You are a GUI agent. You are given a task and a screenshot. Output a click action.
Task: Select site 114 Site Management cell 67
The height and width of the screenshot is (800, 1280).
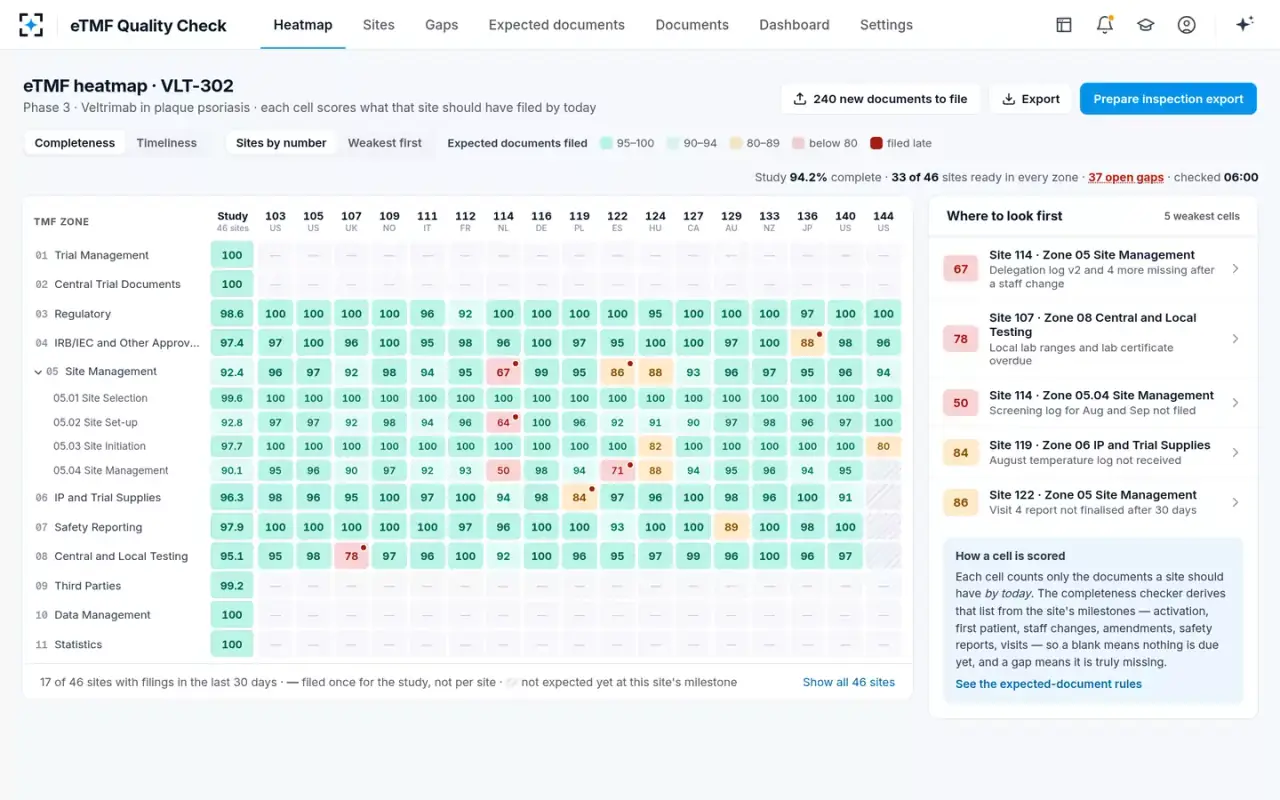(x=503, y=373)
